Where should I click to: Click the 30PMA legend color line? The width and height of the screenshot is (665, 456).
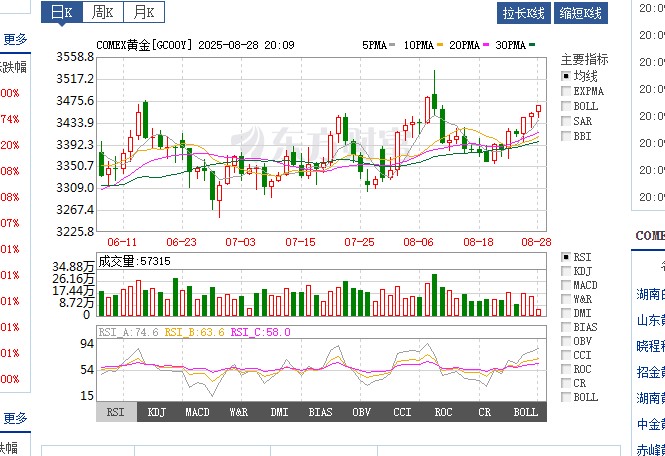pyautogui.click(x=532, y=46)
